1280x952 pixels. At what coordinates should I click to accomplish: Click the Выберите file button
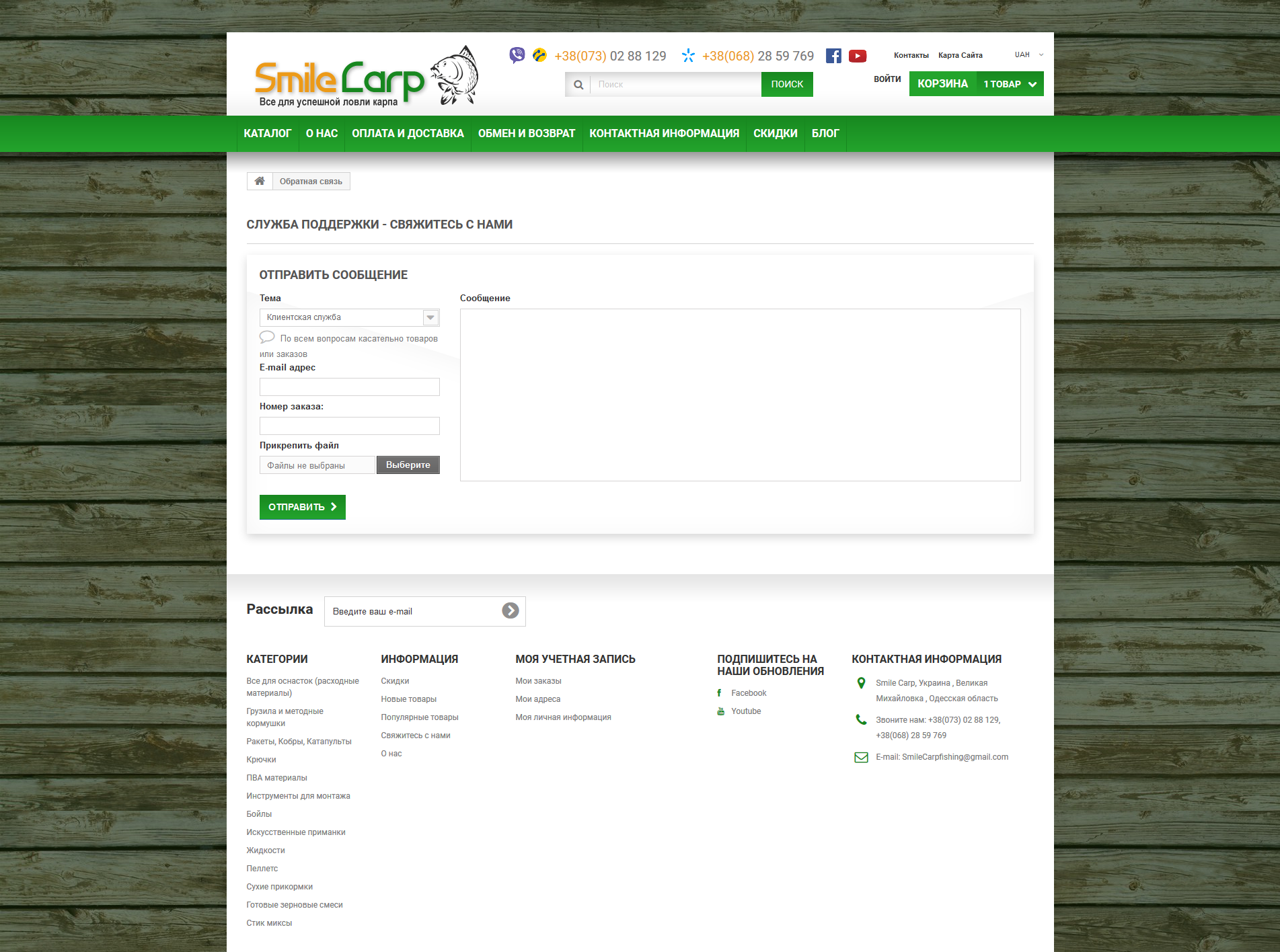tap(408, 465)
